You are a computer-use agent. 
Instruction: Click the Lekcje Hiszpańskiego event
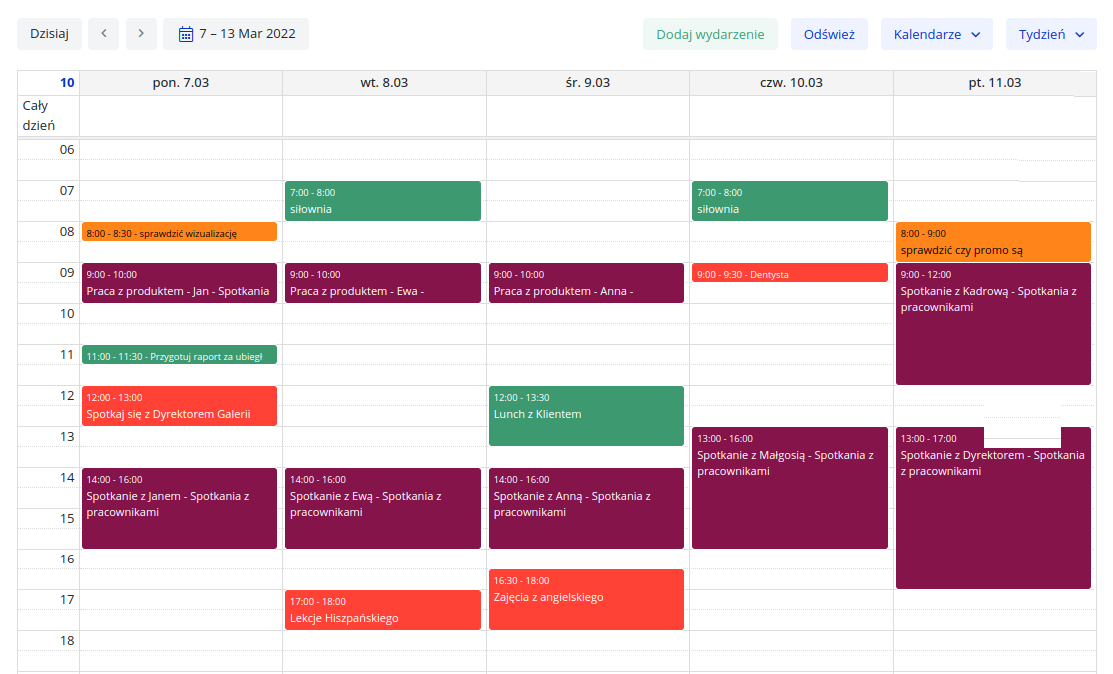click(x=383, y=610)
